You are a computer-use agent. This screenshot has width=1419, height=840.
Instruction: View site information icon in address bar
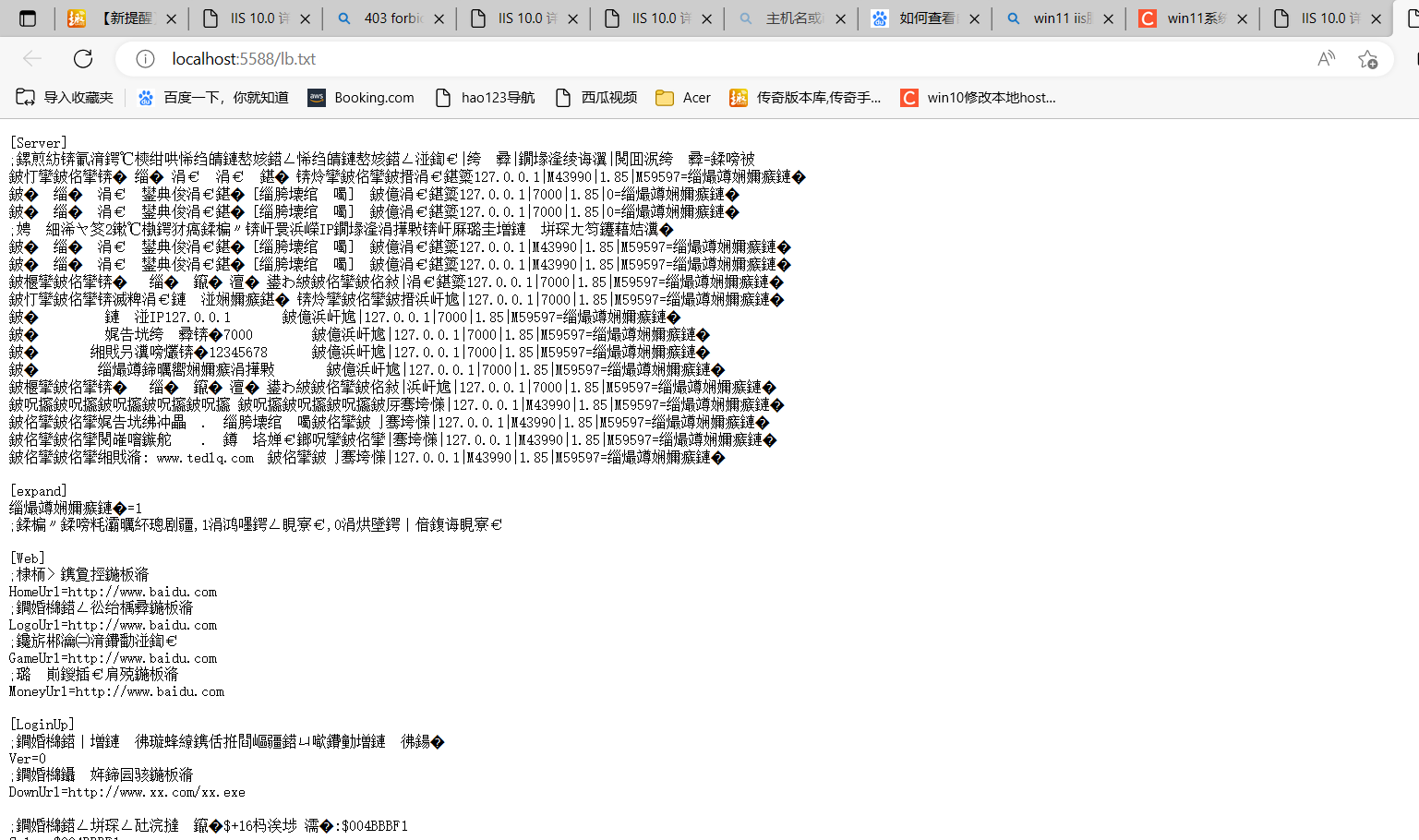pyautogui.click(x=145, y=59)
